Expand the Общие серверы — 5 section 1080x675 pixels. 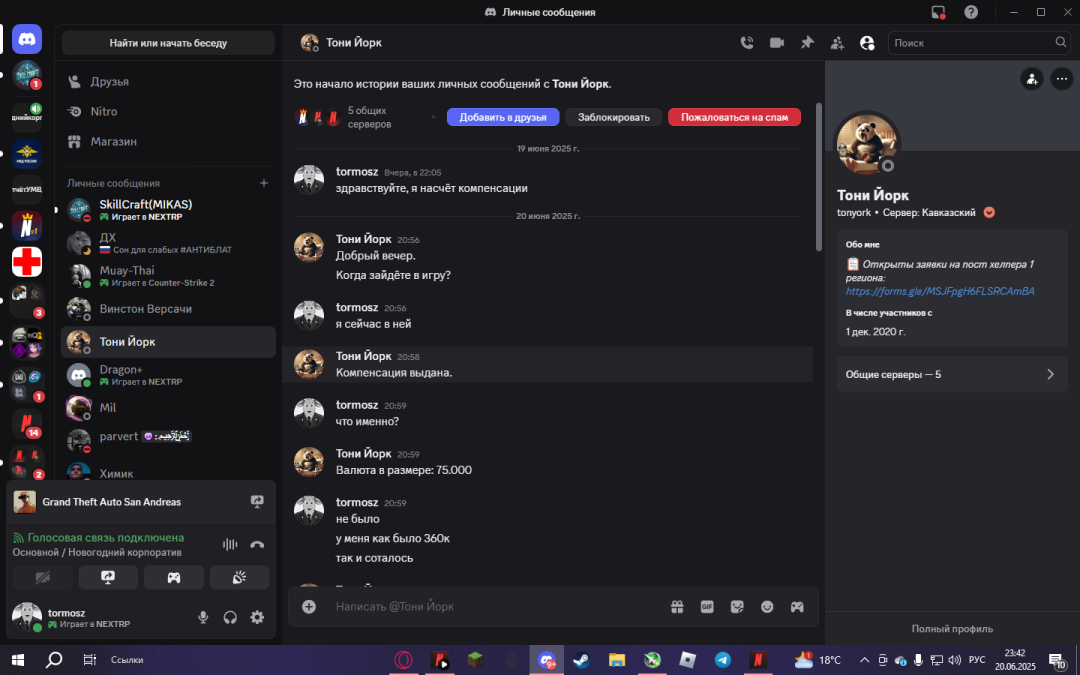[x=952, y=374]
